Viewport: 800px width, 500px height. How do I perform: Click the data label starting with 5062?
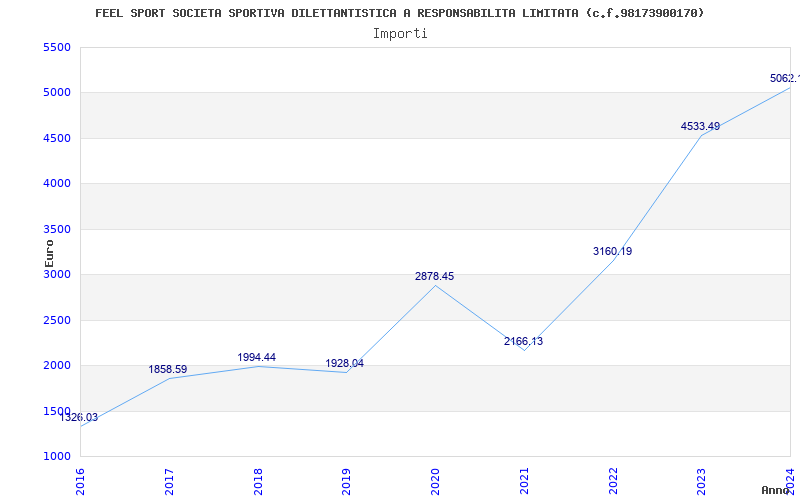tap(785, 78)
